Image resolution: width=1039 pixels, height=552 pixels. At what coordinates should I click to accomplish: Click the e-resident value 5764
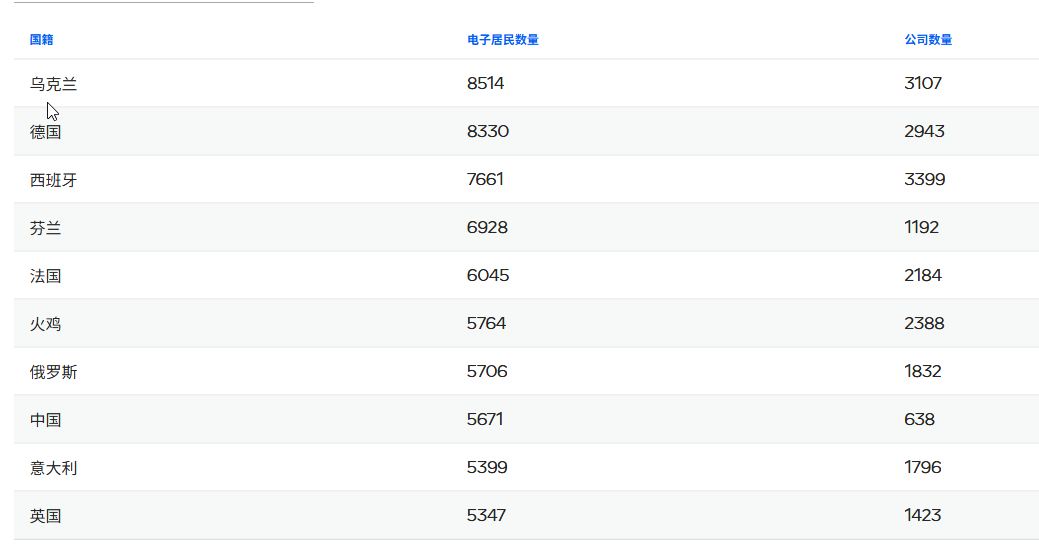[x=486, y=324]
